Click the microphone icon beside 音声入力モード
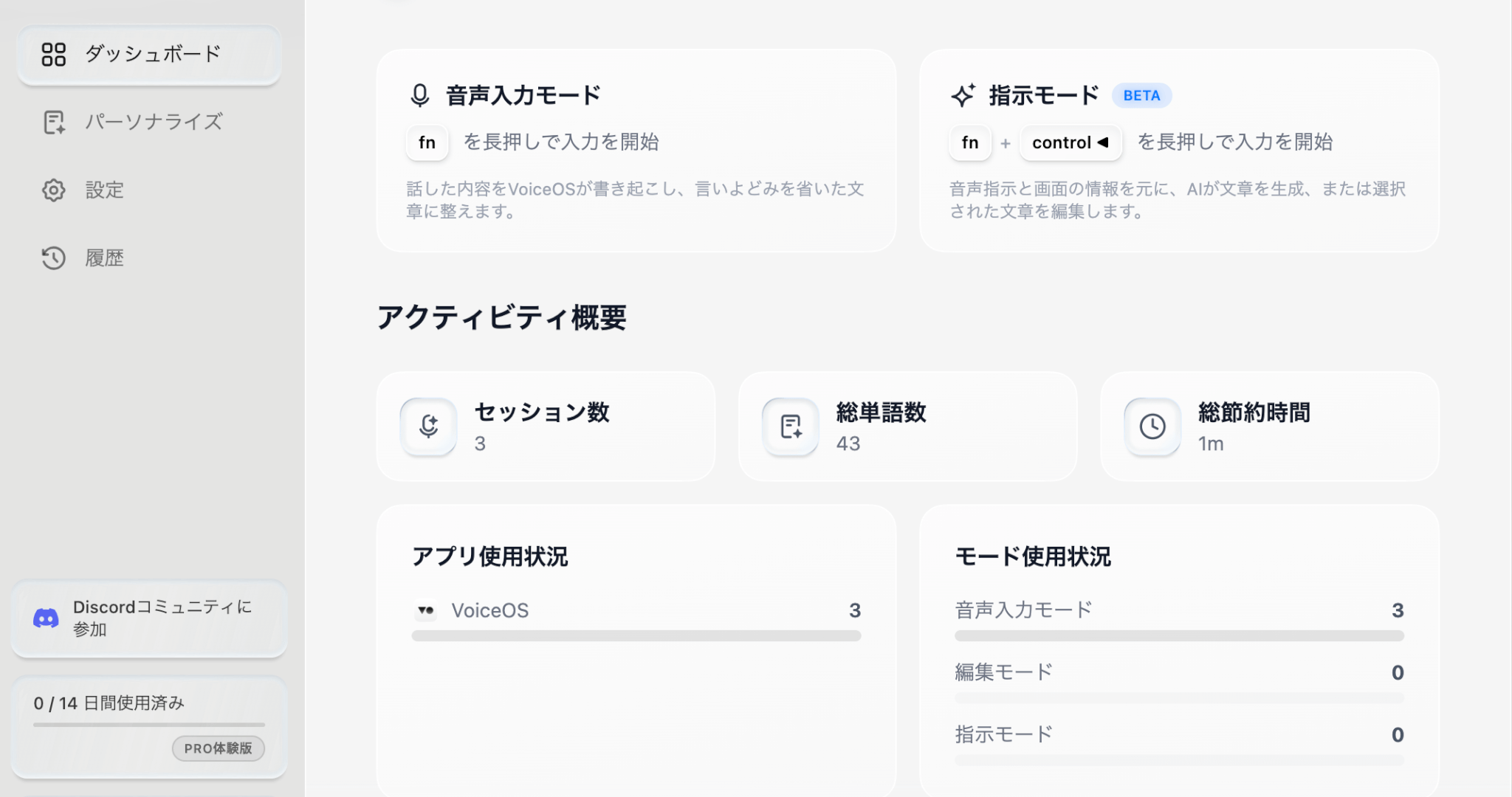The width and height of the screenshot is (1512, 797). [x=420, y=95]
